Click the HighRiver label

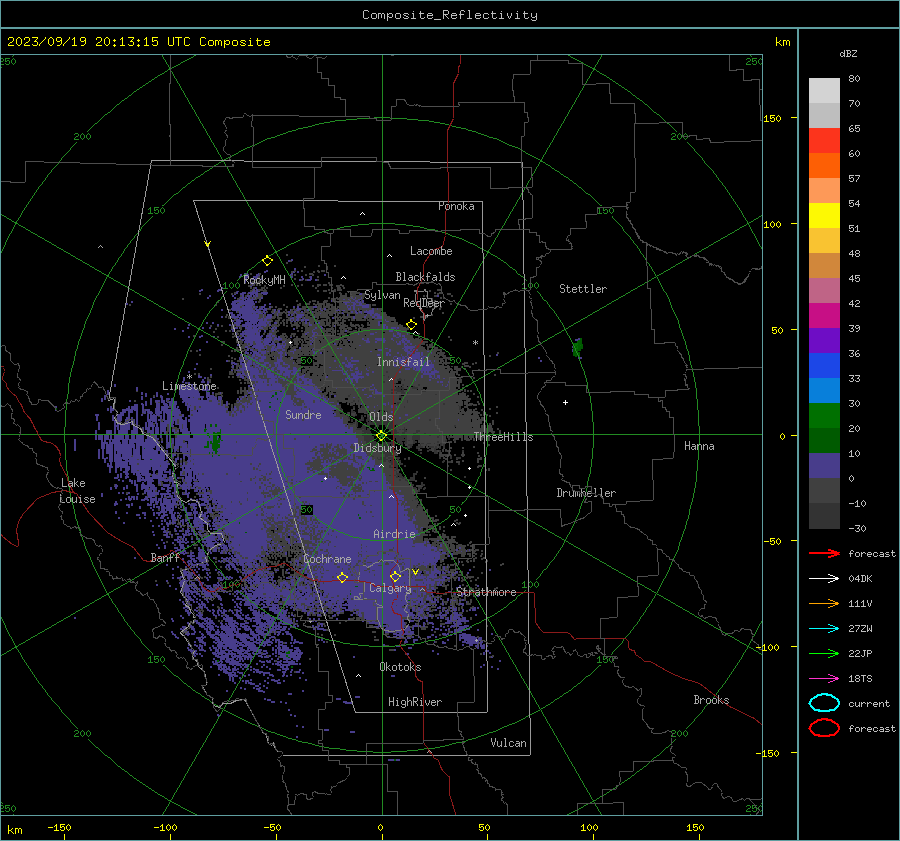tap(415, 702)
